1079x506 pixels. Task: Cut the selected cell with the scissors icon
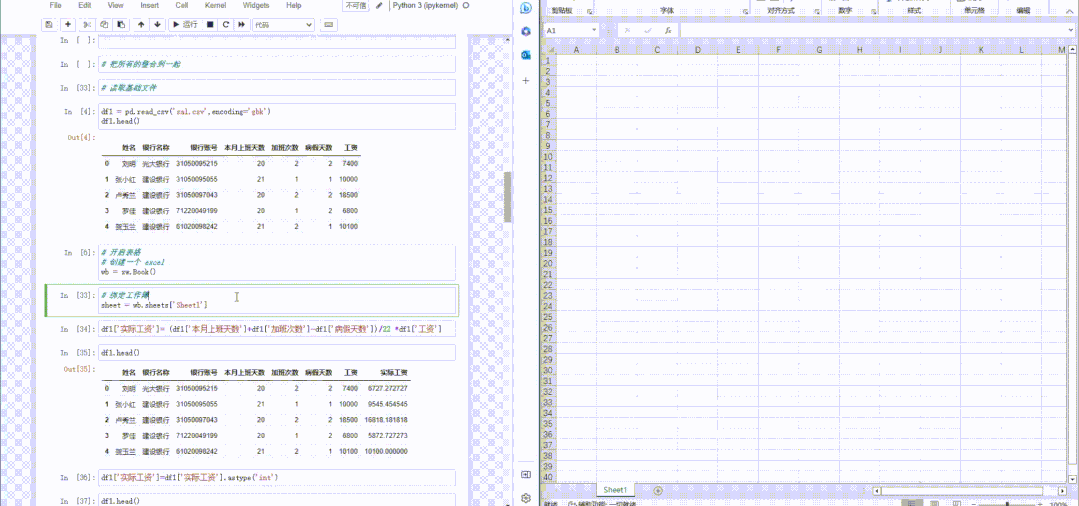click(x=87, y=24)
